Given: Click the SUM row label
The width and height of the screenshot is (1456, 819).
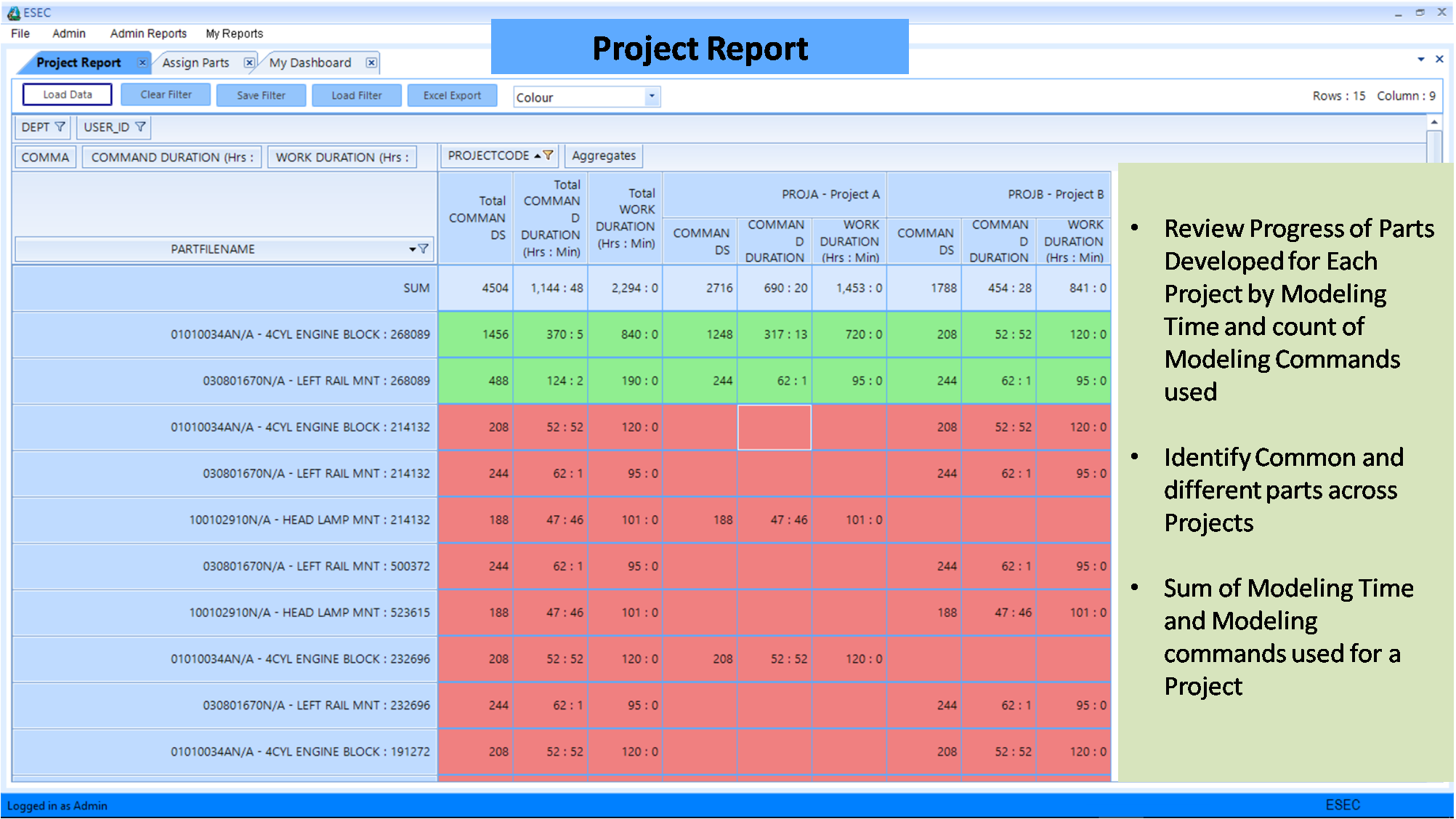Looking at the screenshot, I should (x=225, y=288).
